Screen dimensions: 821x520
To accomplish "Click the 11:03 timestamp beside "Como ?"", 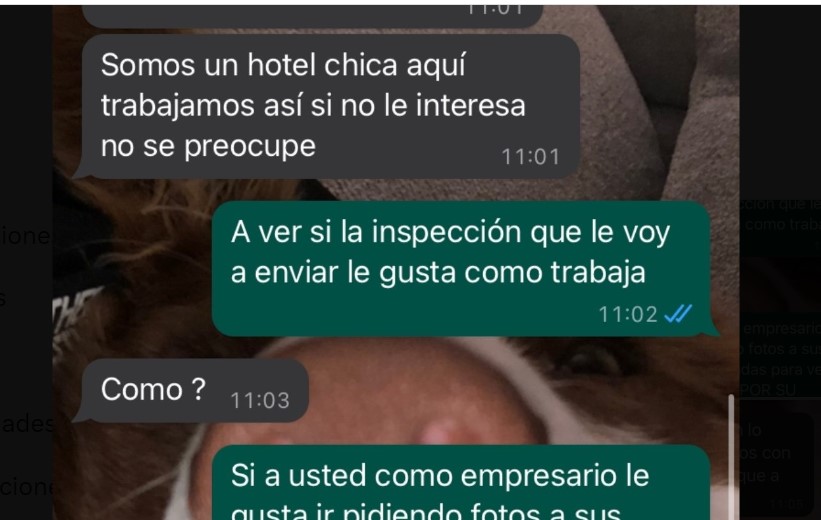I will coord(260,401).
